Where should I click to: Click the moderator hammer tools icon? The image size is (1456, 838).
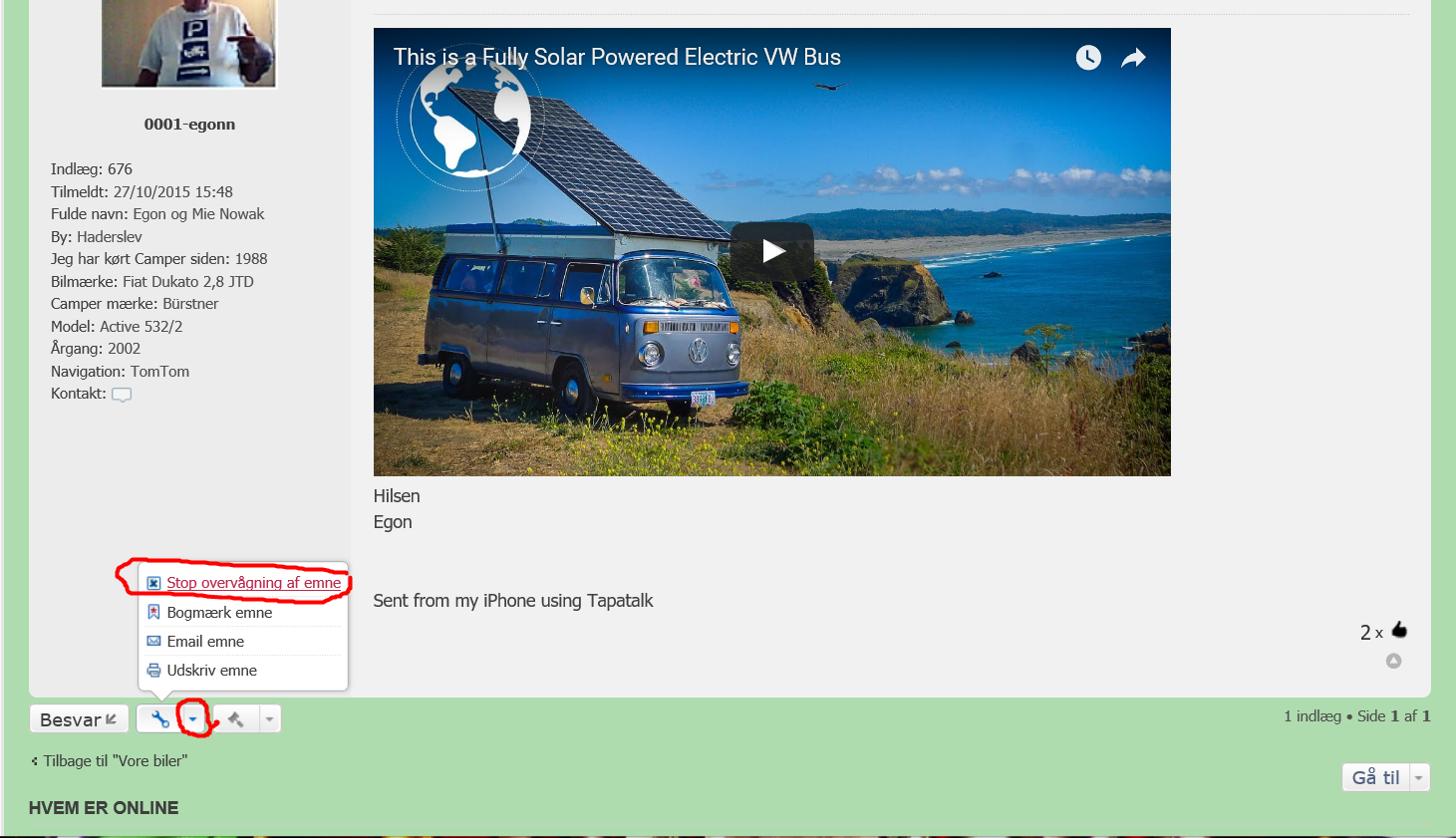pyautogui.click(x=236, y=718)
